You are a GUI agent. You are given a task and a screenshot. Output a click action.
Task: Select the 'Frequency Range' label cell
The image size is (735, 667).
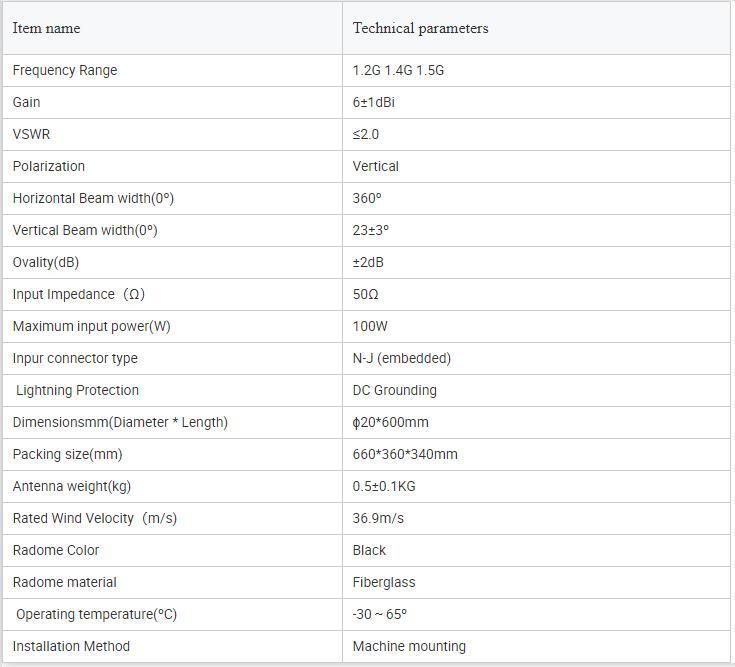[x=172, y=70]
